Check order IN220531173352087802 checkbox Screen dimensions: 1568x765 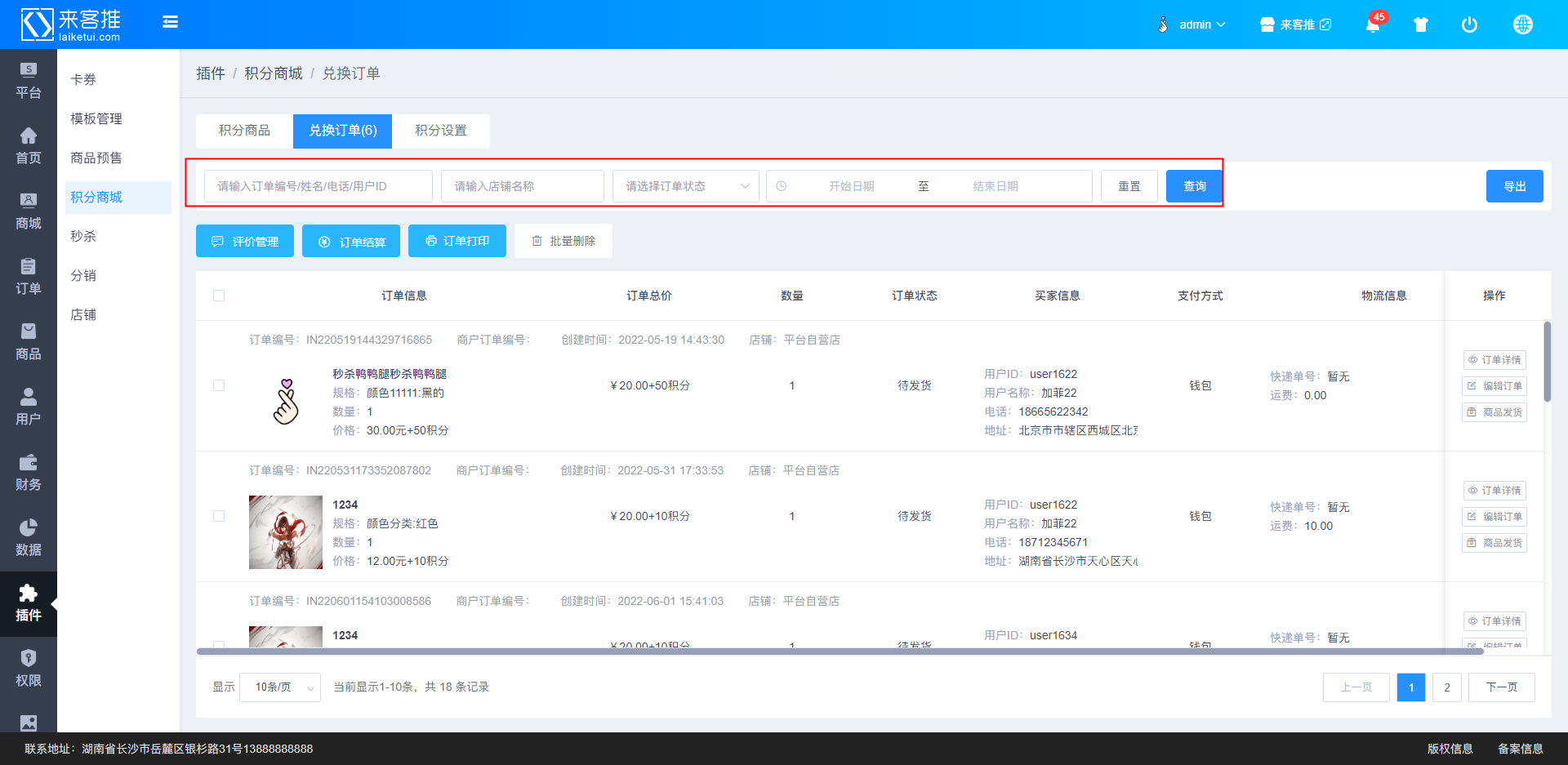point(219,516)
